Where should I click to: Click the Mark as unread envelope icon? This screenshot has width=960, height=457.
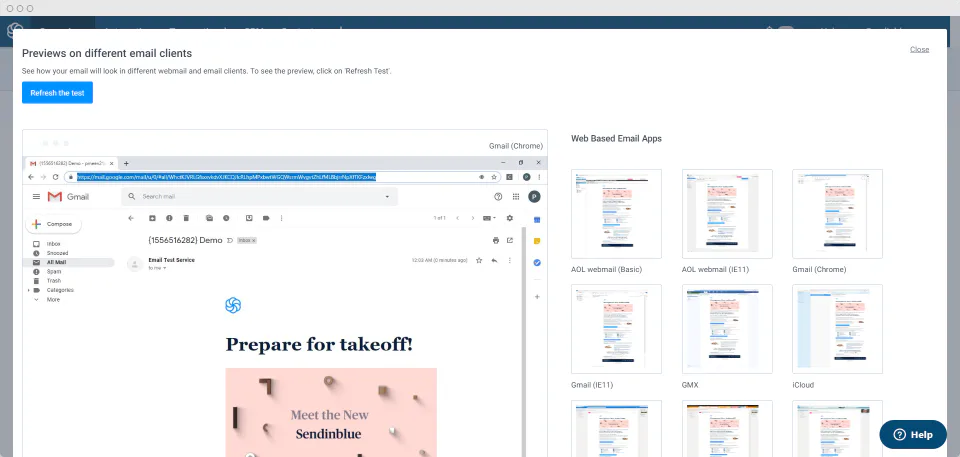(x=209, y=218)
